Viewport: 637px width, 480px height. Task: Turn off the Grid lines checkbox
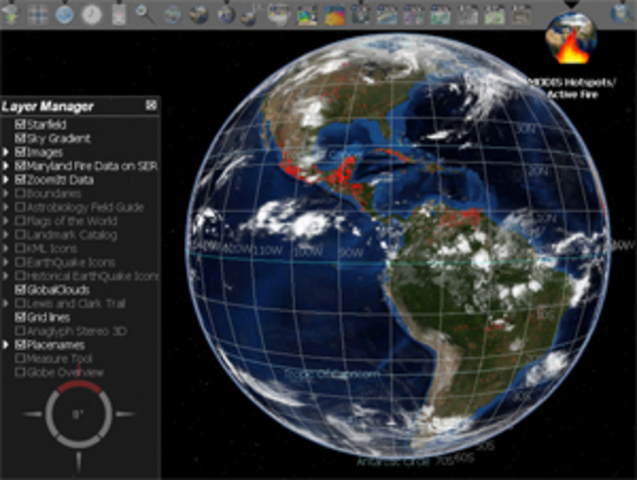point(20,317)
